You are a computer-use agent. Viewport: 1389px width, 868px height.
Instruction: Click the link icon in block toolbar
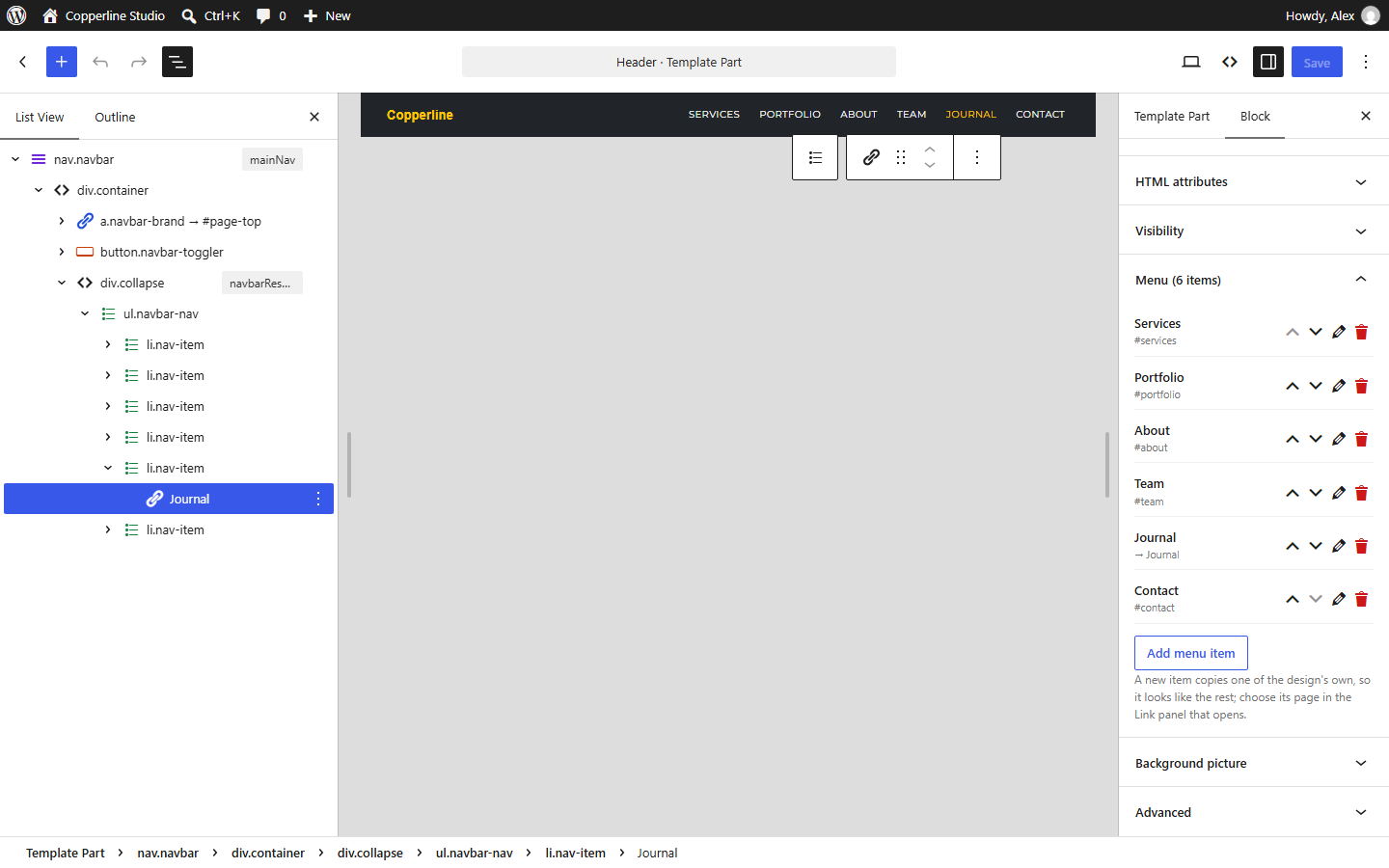[x=871, y=157]
